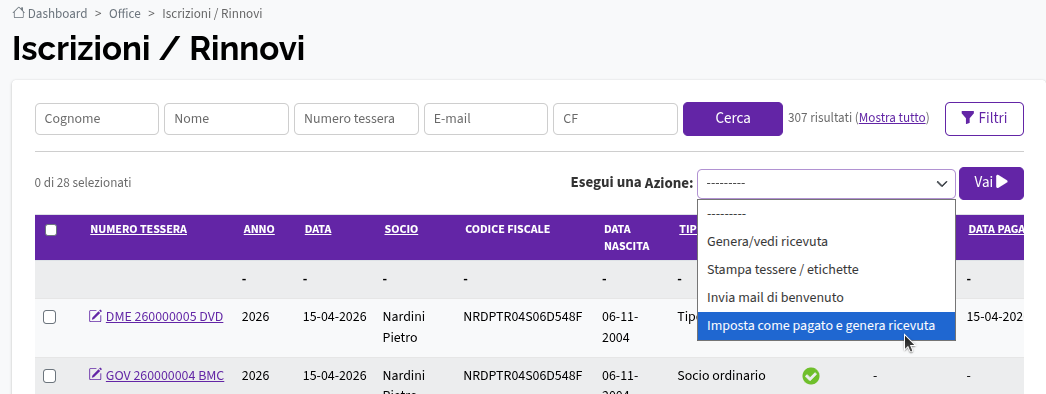This screenshot has height=394, width=1046.
Task: Toggle the select-all checkbox in table header
Action: 51,230
